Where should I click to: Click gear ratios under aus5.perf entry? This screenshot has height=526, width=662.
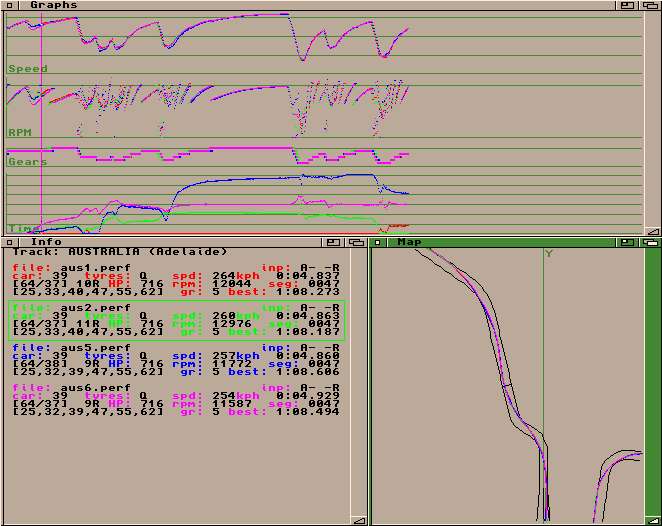pyautogui.click(x=87, y=372)
